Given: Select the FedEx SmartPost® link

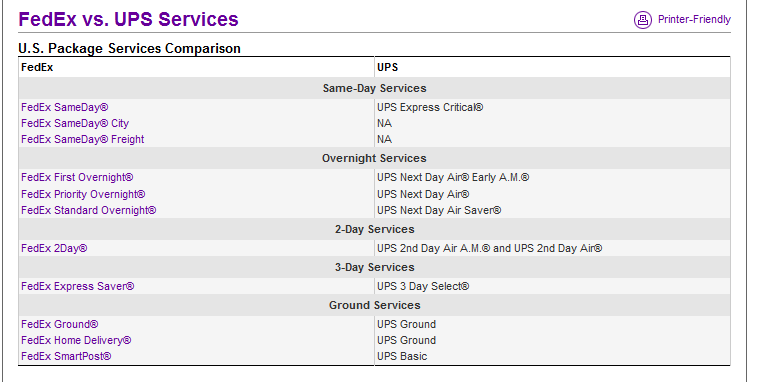Looking at the screenshot, I should (66, 356).
